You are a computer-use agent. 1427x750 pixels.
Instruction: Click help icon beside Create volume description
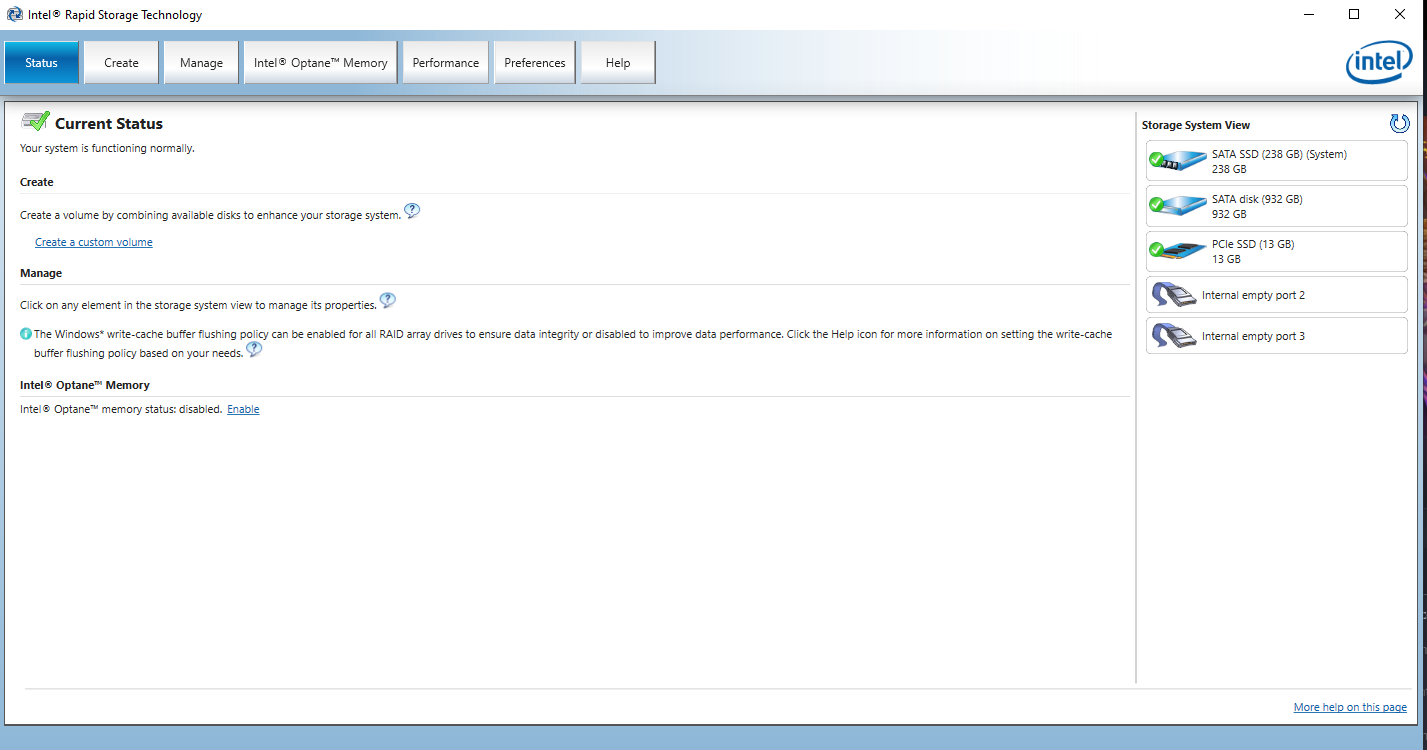(x=412, y=211)
